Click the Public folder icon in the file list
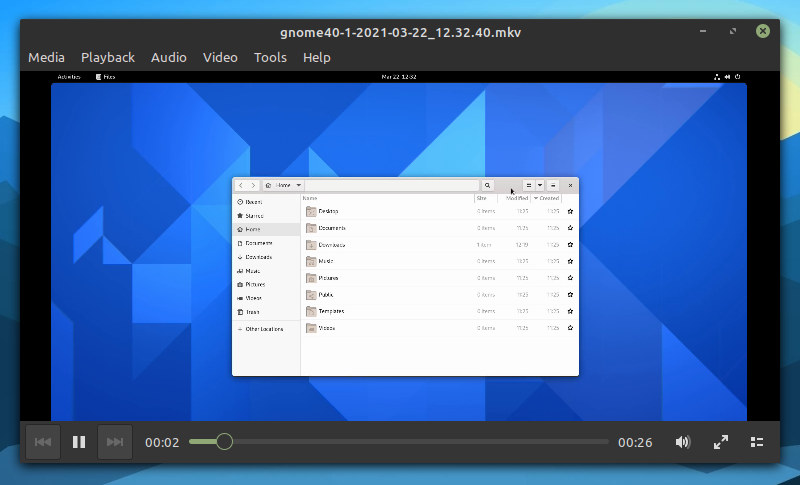 pos(311,295)
